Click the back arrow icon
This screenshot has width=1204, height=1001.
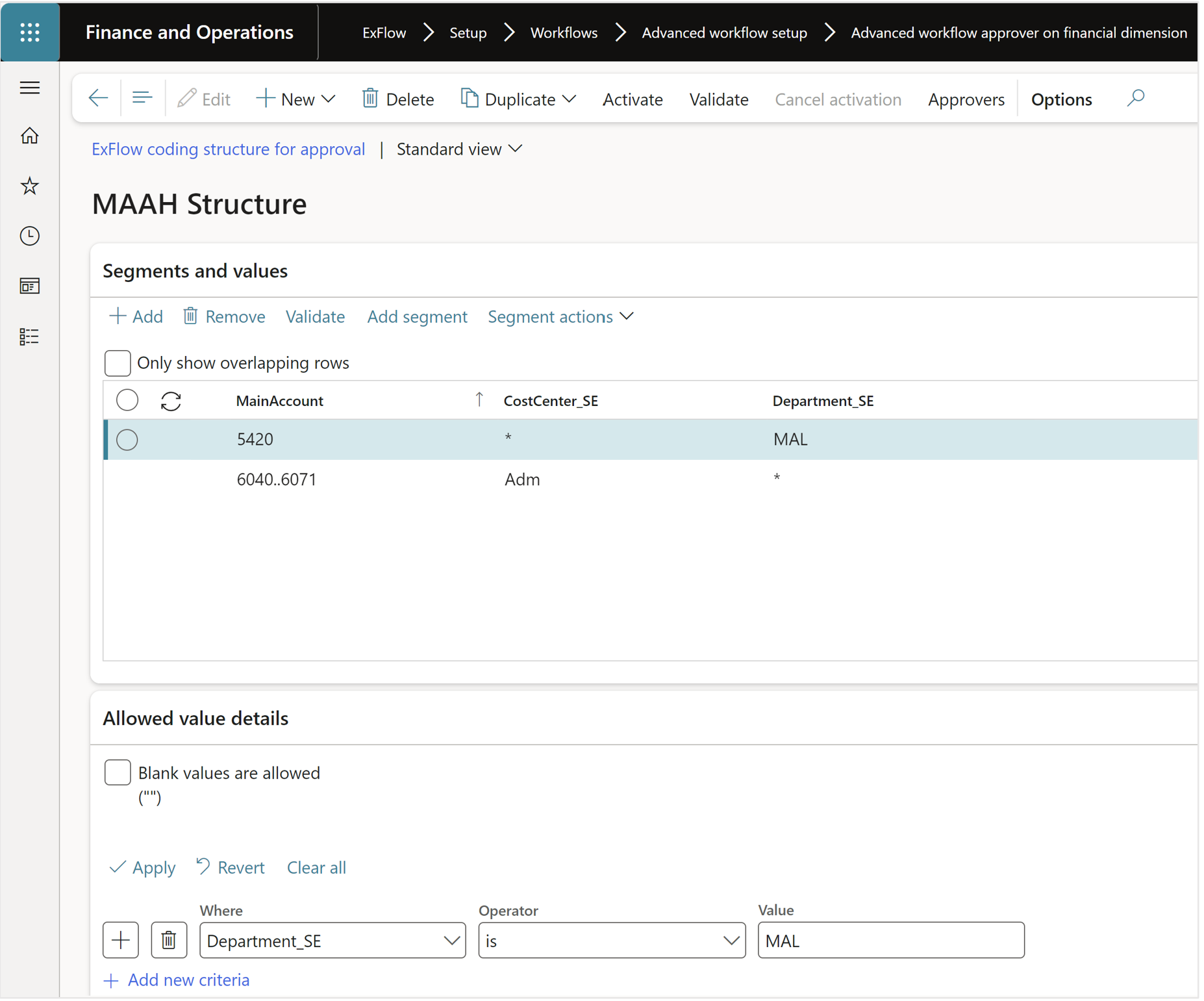pos(98,98)
